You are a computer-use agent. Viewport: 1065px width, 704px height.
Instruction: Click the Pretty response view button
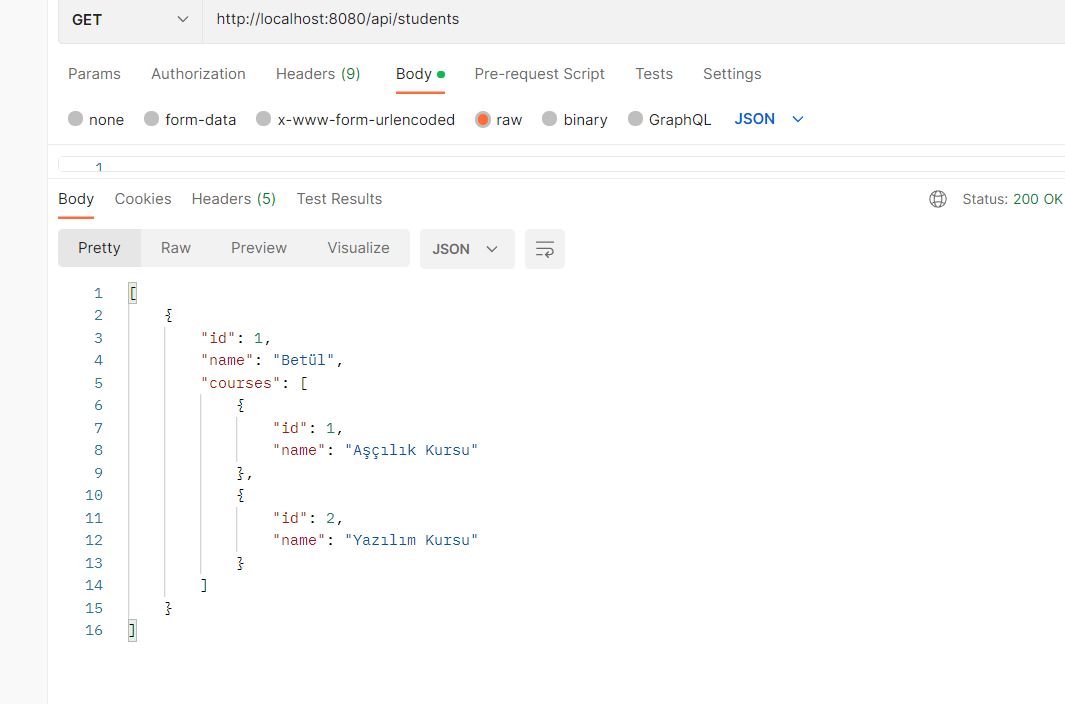coord(99,247)
